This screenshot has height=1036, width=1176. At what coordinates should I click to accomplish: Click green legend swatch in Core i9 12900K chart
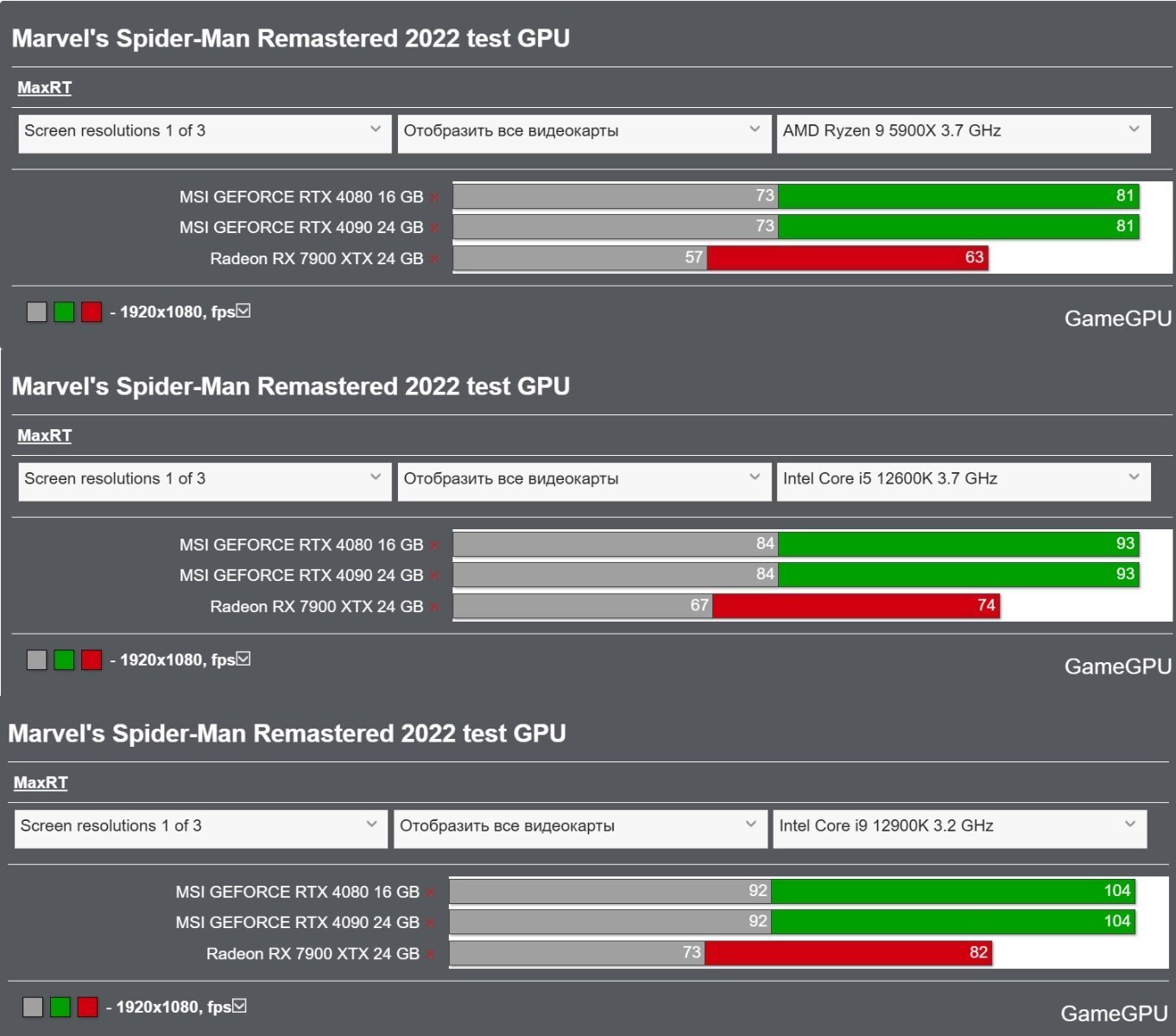60,1007
